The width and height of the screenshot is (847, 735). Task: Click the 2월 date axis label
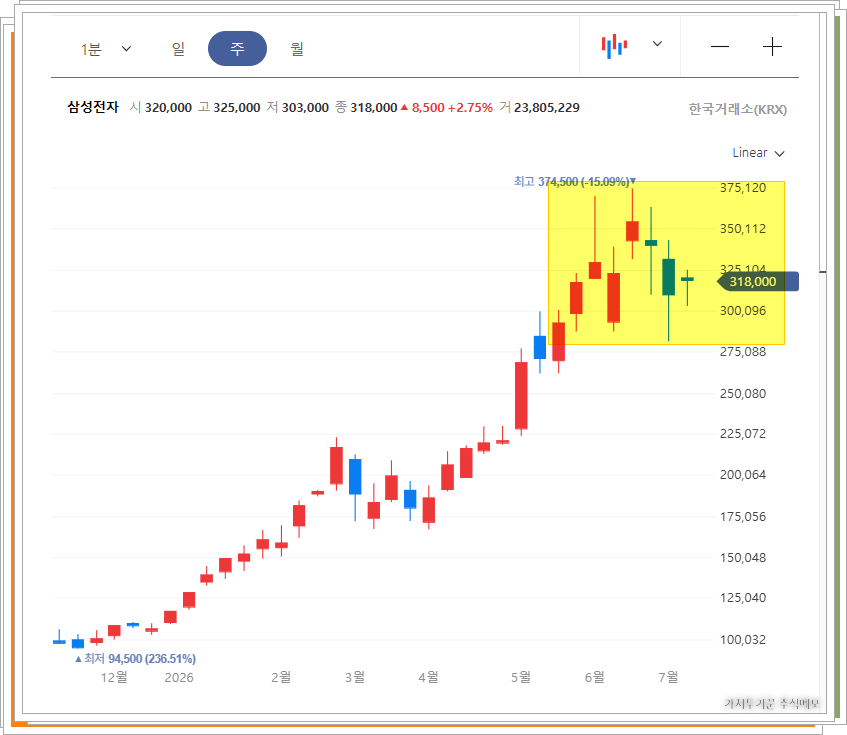[281, 677]
